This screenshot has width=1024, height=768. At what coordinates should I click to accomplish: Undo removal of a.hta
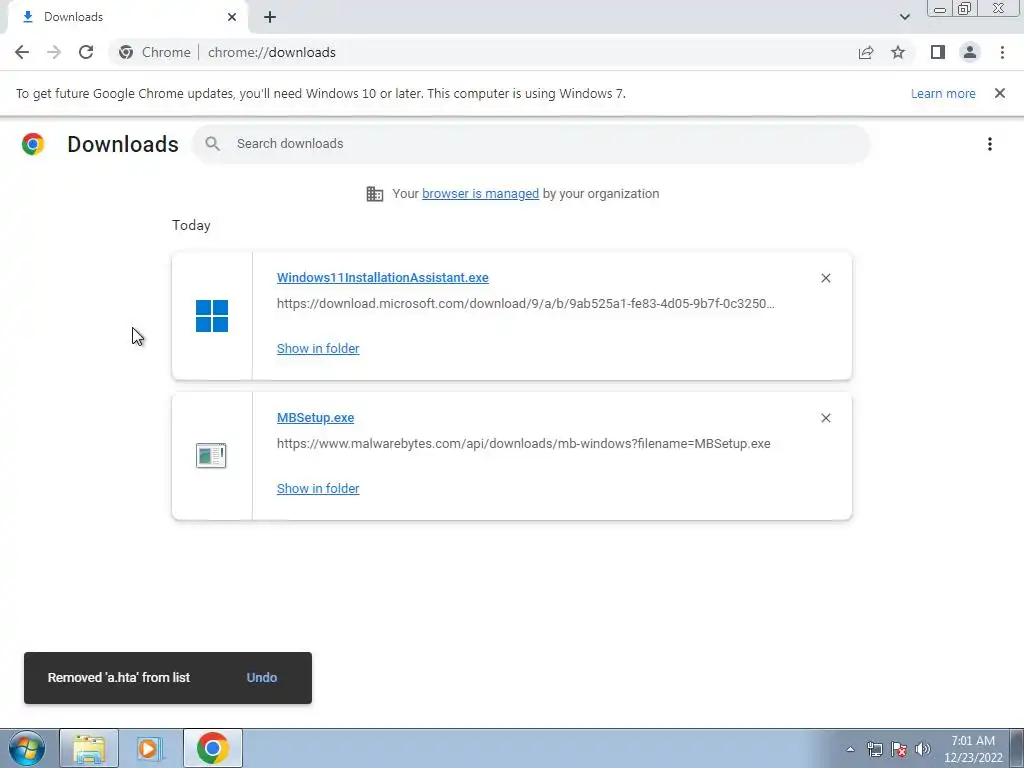click(x=262, y=678)
